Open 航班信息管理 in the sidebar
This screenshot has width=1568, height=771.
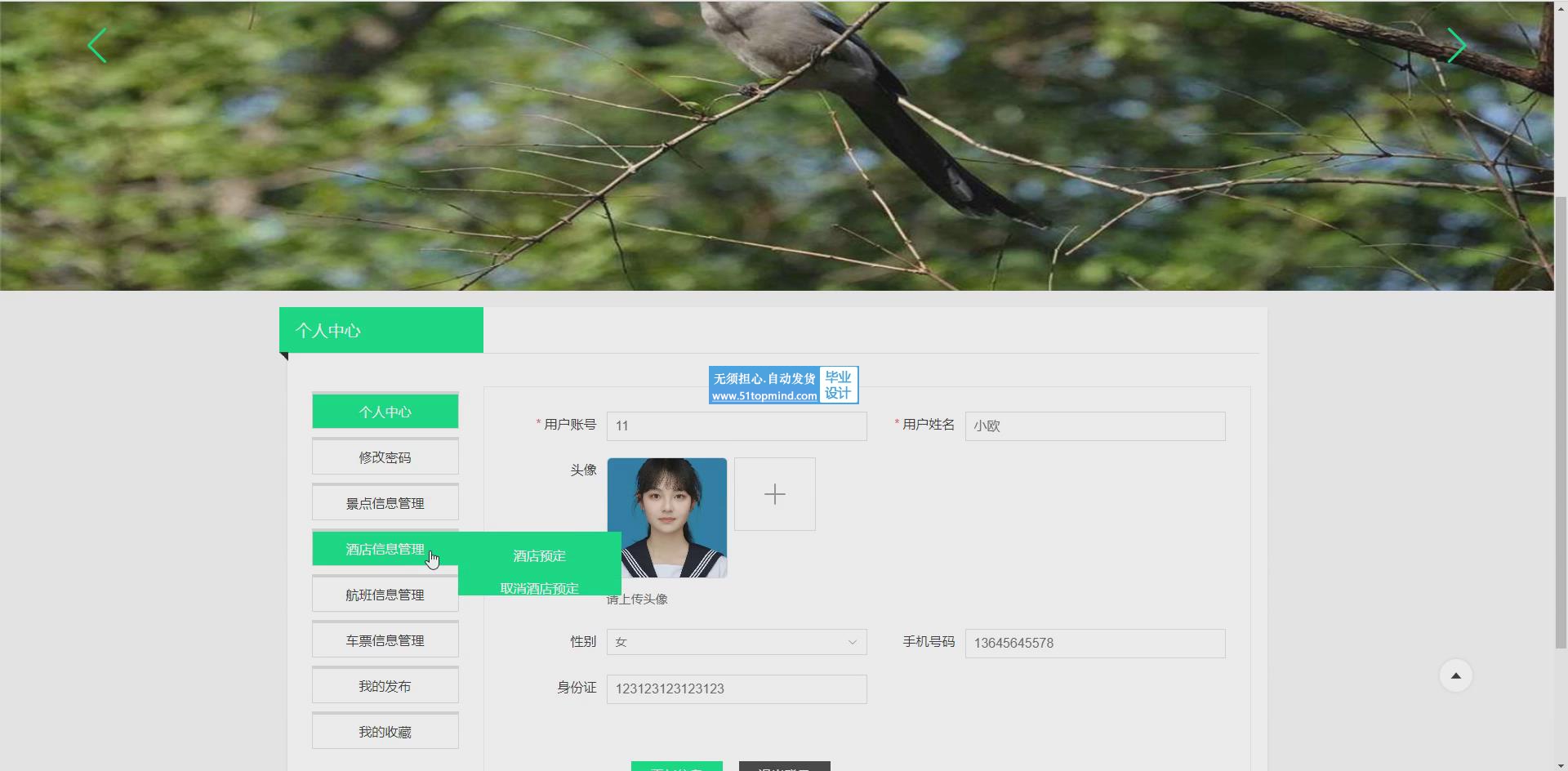385,595
